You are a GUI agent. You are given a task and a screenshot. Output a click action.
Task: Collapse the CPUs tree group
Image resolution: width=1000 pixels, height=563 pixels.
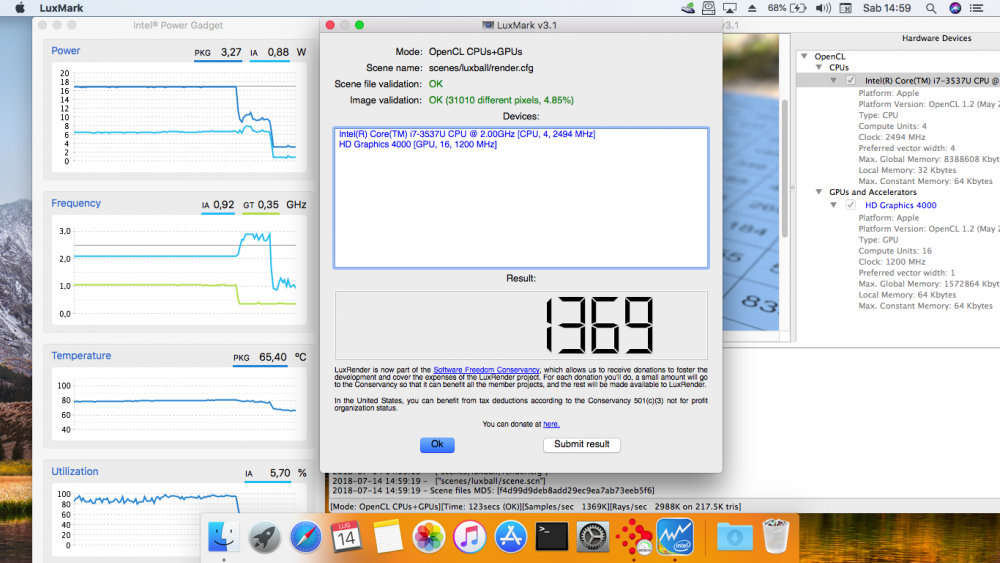click(x=819, y=67)
